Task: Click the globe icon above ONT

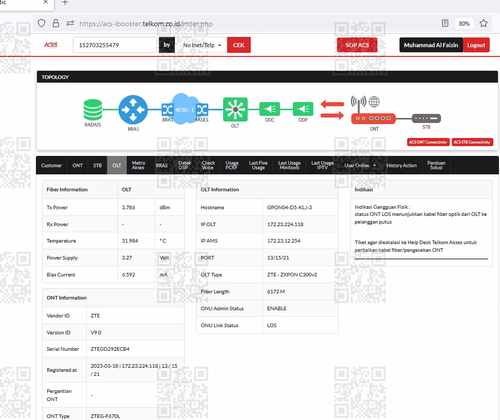Action: click(374, 102)
